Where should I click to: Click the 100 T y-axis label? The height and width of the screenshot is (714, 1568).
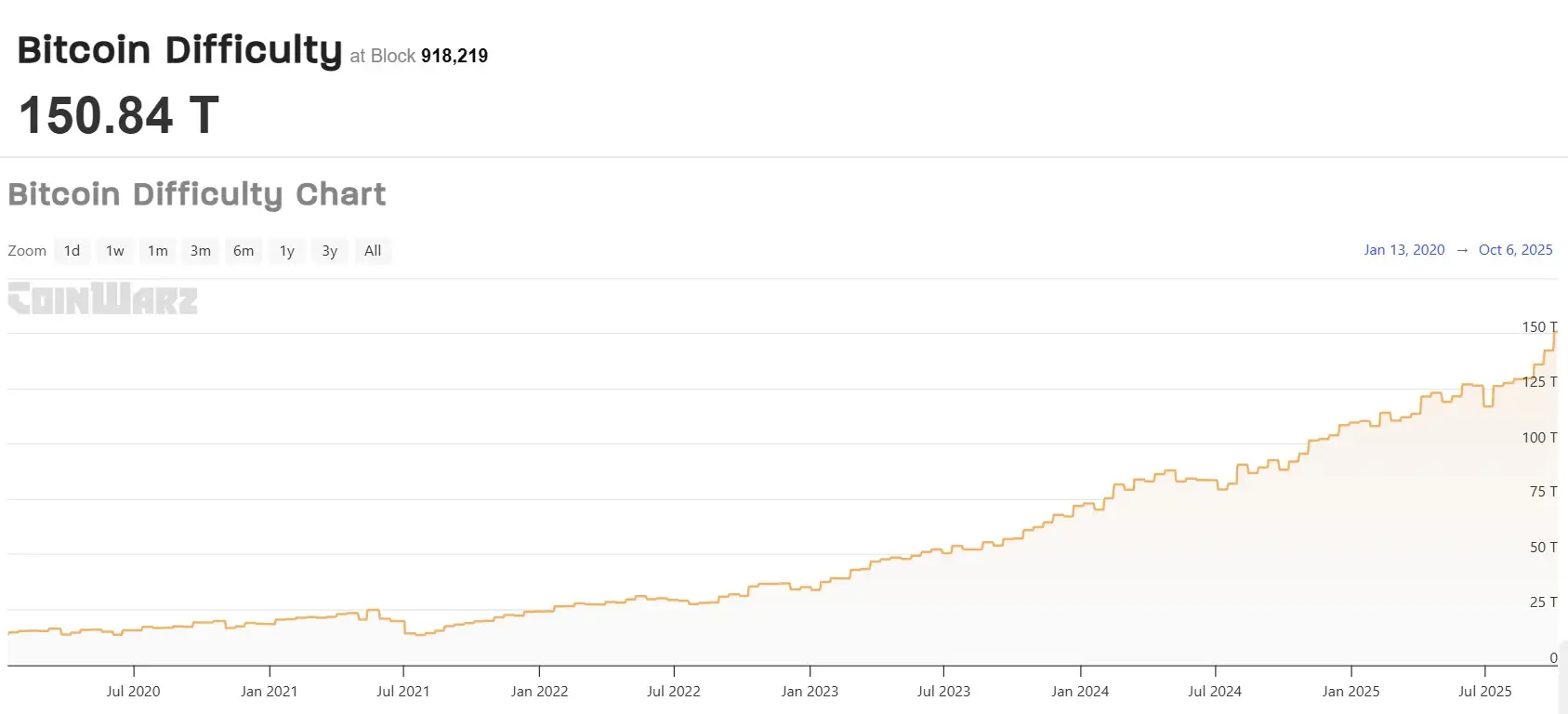click(1539, 437)
